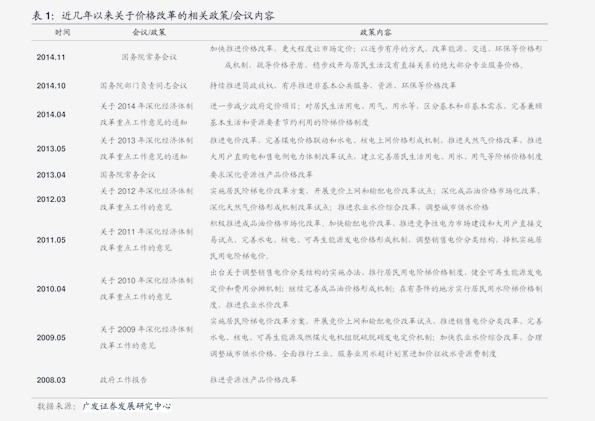The width and height of the screenshot is (595, 421).
Task: Select the 会议/政策 column header
Action: [x=149, y=32]
